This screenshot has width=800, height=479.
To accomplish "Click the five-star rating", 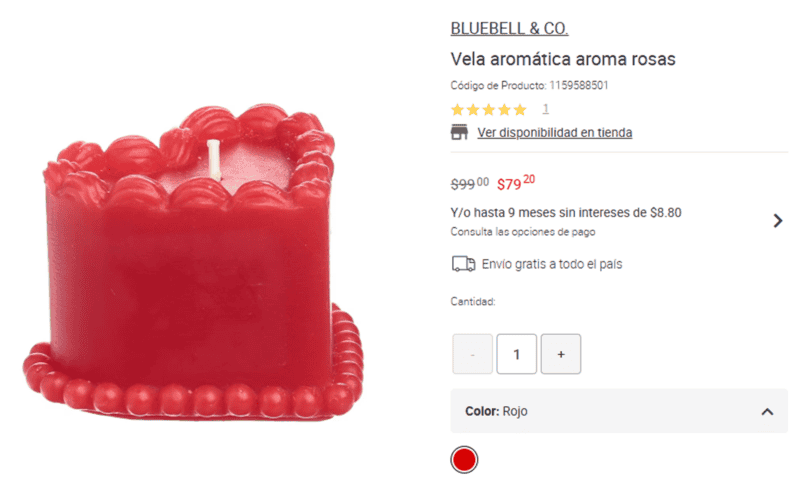I will click(x=489, y=110).
